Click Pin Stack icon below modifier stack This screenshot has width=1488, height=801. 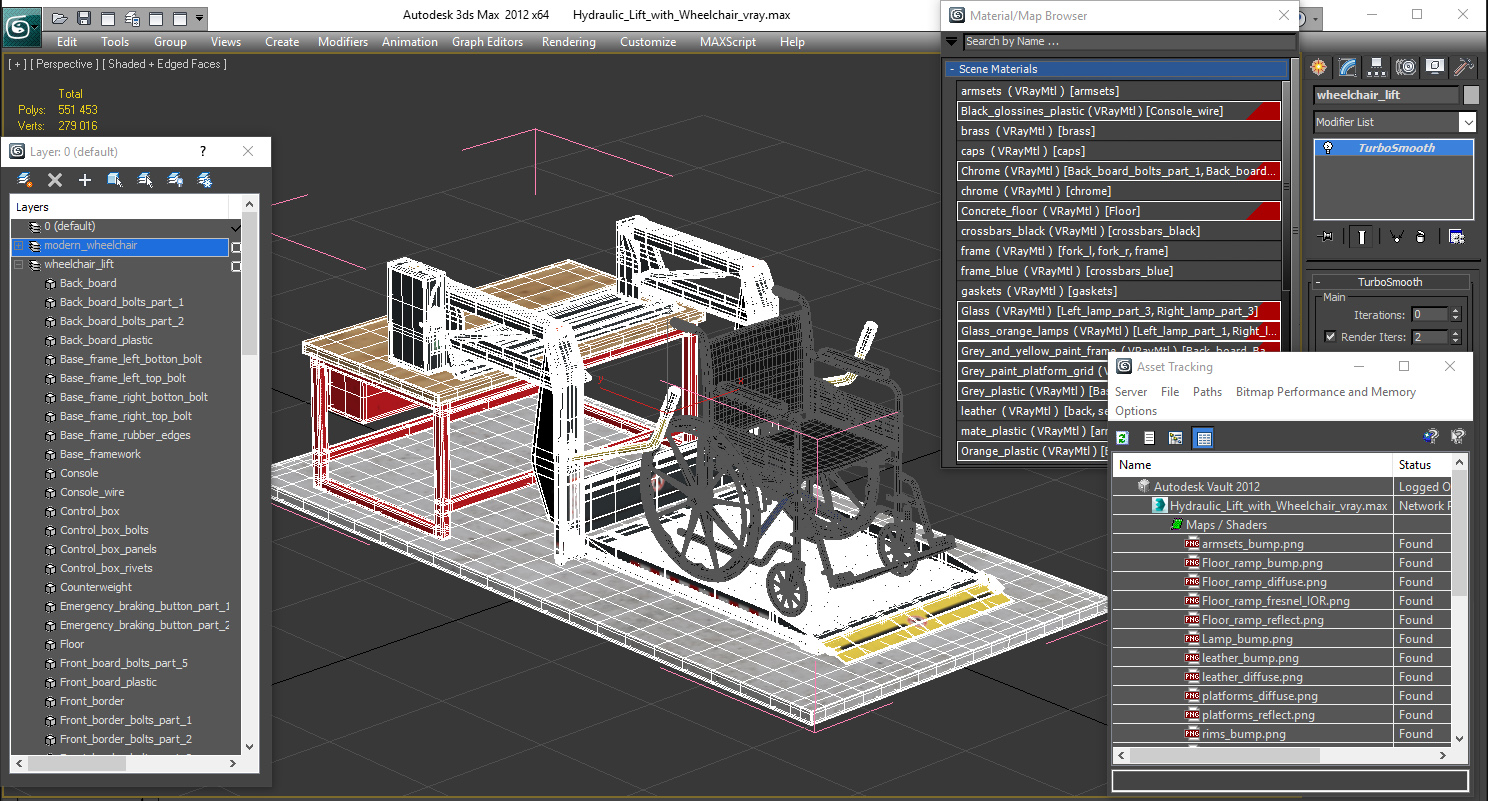click(x=1327, y=237)
